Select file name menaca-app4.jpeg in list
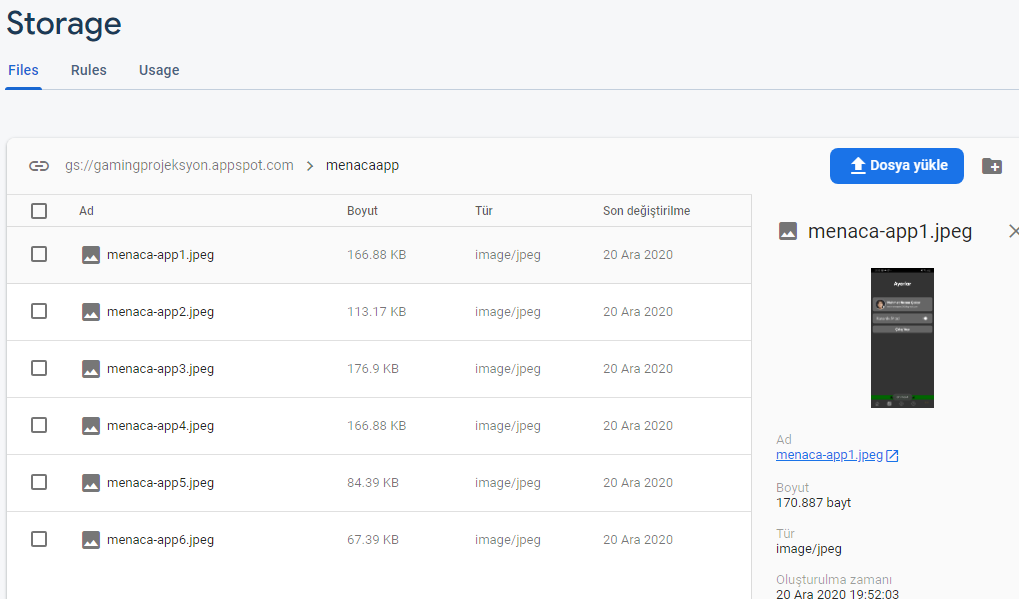This screenshot has height=599, width=1019. (x=161, y=426)
